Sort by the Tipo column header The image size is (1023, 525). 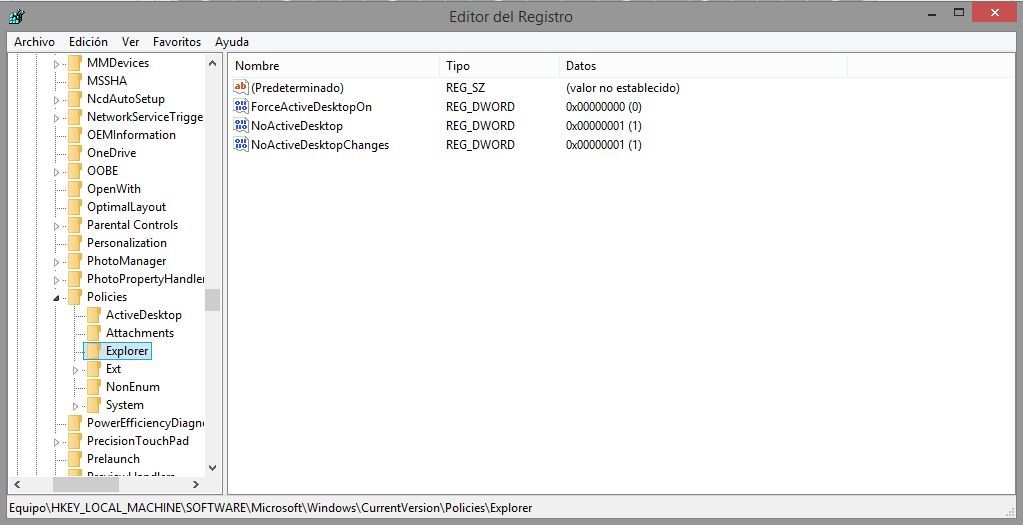(500, 66)
